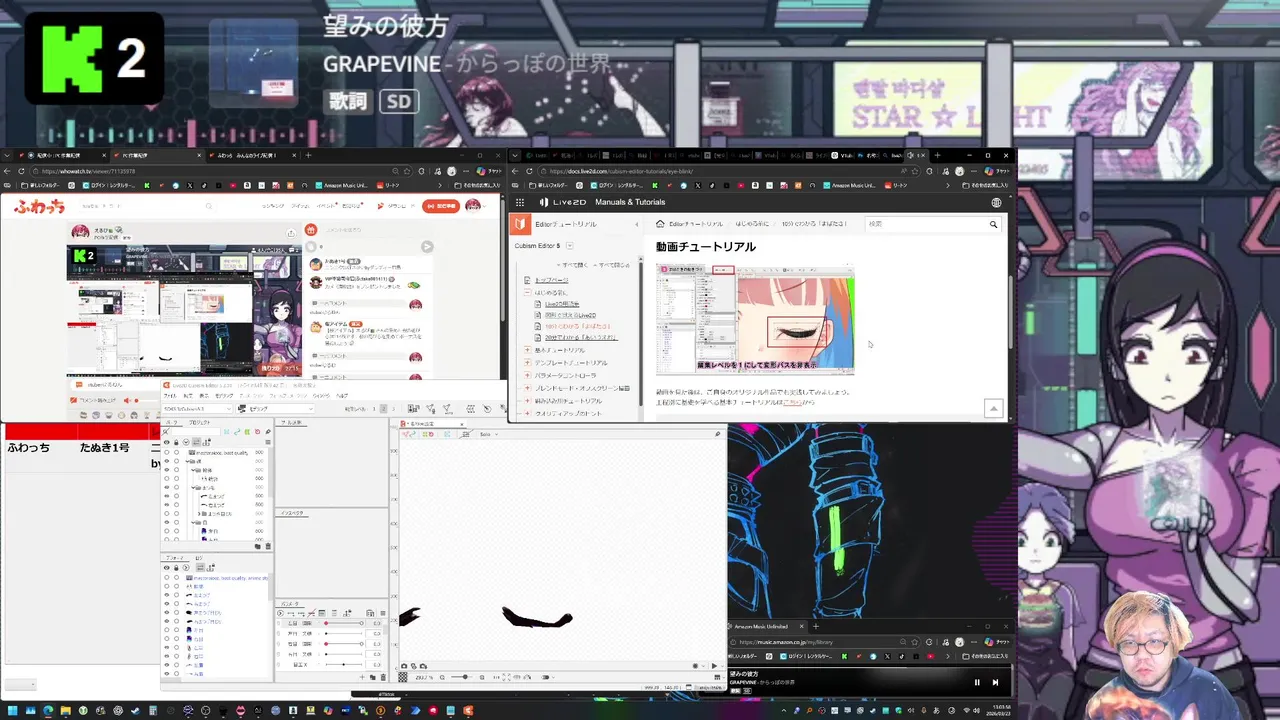Click zoom-out magnifier in Live2D bottom bar
1280x720 pixels.
click(x=442, y=677)
